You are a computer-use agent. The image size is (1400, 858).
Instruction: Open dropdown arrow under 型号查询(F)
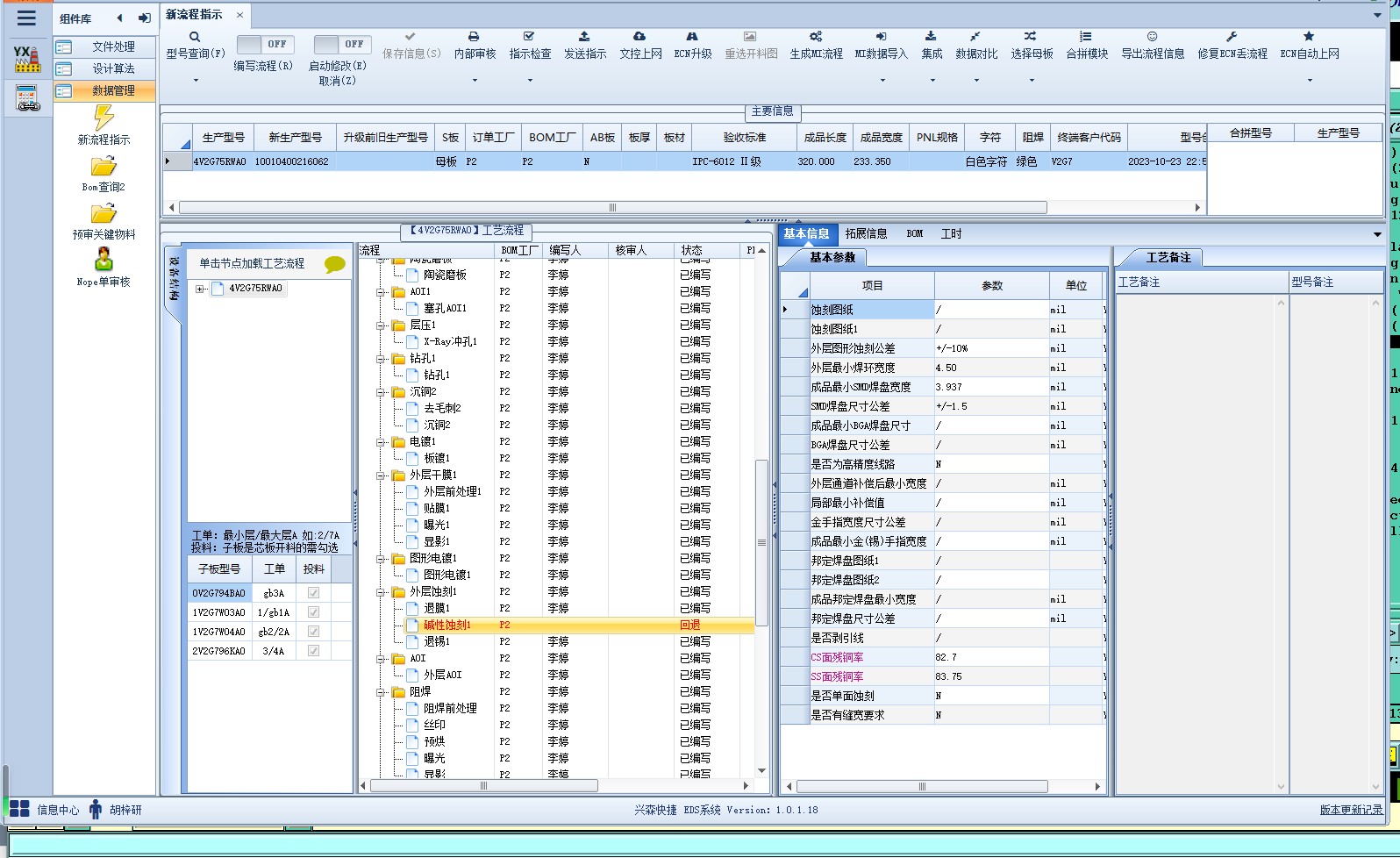(196, 81)
